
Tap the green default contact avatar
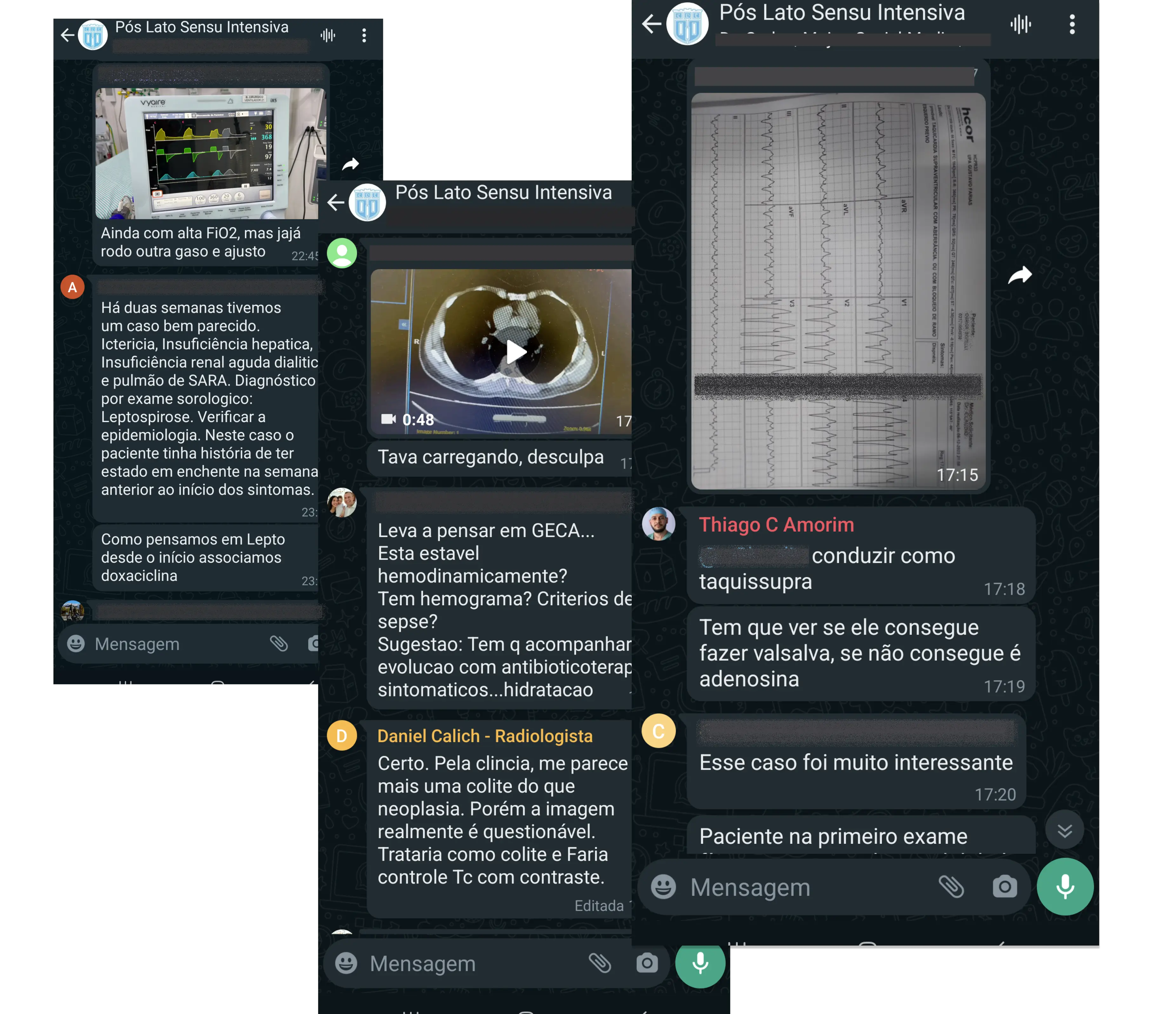[342, 253]
